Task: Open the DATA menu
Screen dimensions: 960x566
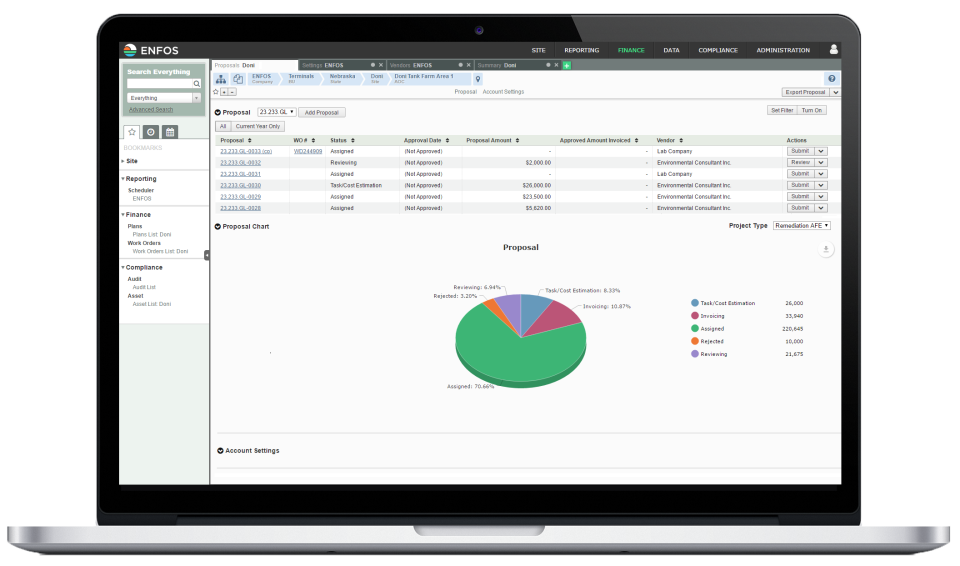Action: pos(672,50)
